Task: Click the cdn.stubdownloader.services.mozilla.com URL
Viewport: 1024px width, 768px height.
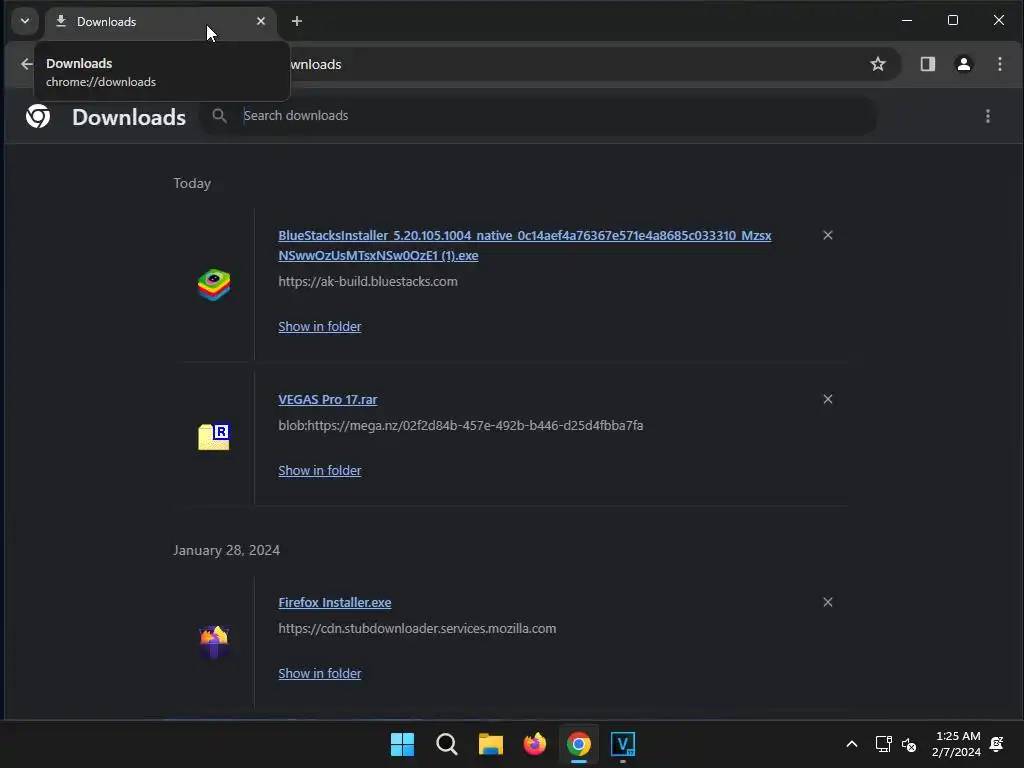Action: 417,628
